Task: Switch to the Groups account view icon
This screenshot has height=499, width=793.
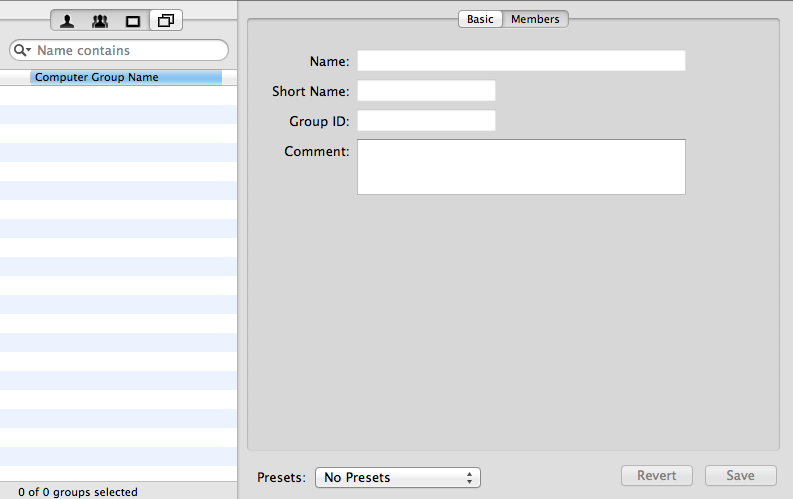Action: 100,21
